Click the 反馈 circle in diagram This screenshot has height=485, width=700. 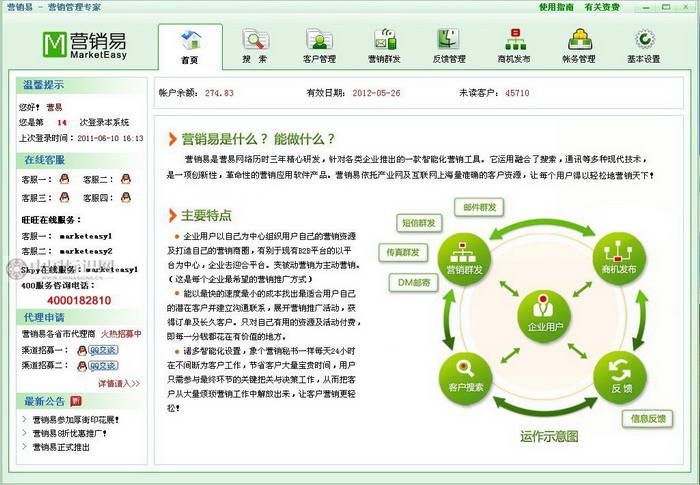coord(621,378)
